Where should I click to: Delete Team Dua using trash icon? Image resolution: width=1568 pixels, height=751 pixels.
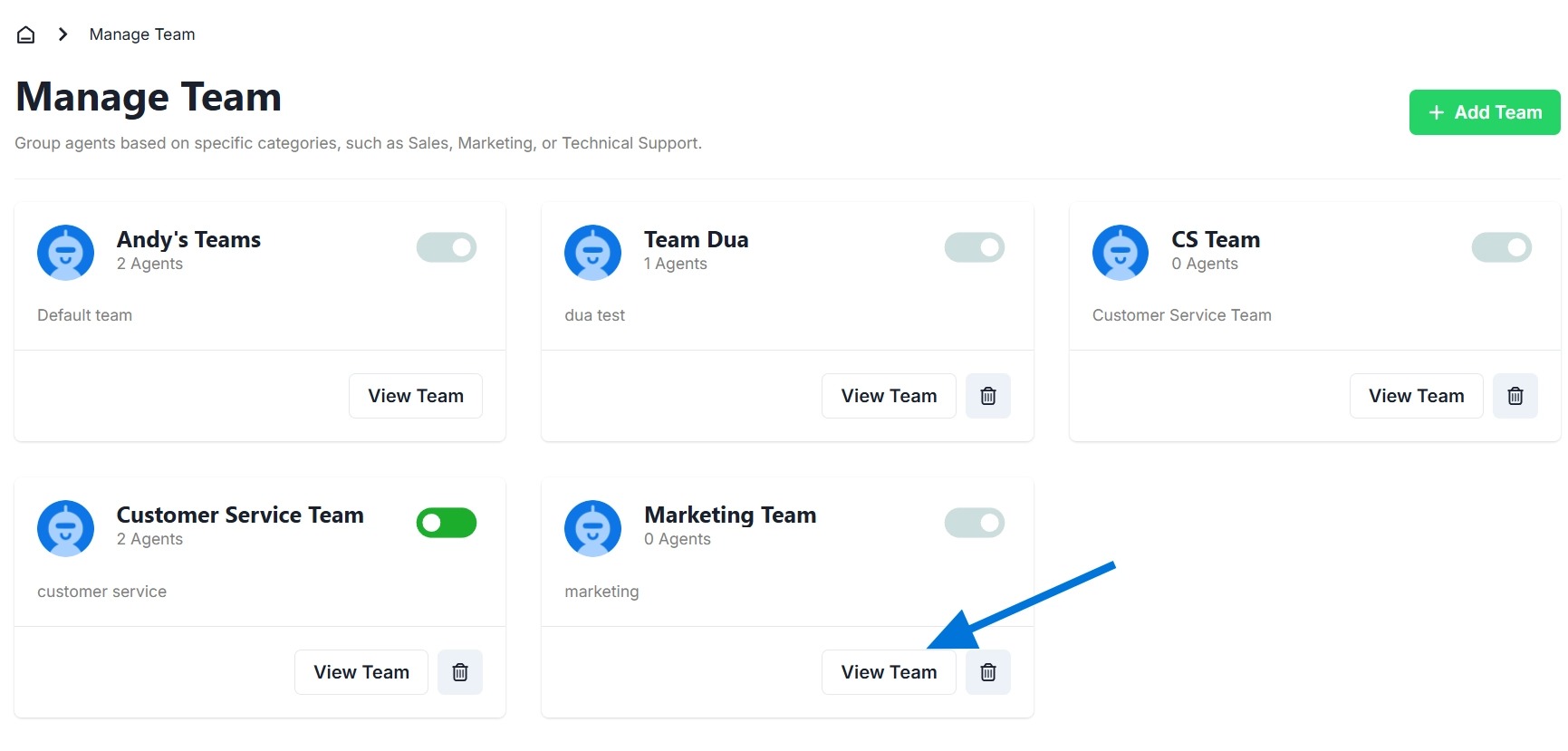[x=987, y=396]
